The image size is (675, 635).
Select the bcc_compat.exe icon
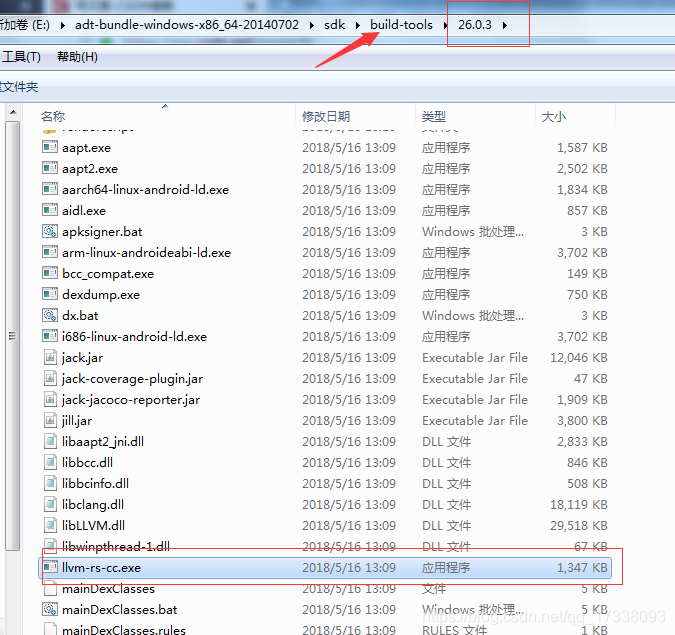click(50, 273)
